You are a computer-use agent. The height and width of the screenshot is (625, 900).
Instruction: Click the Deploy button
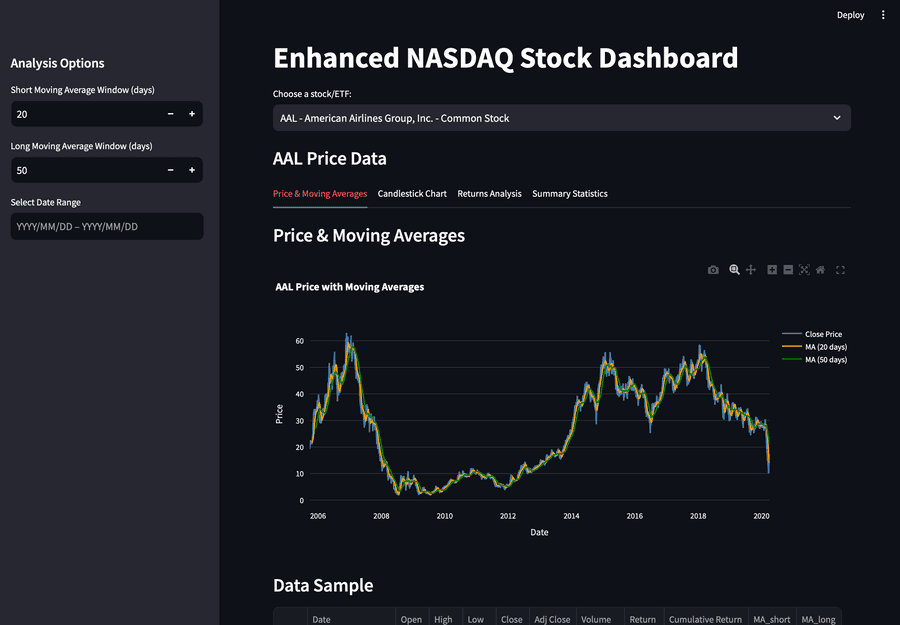tap(850, 15)
